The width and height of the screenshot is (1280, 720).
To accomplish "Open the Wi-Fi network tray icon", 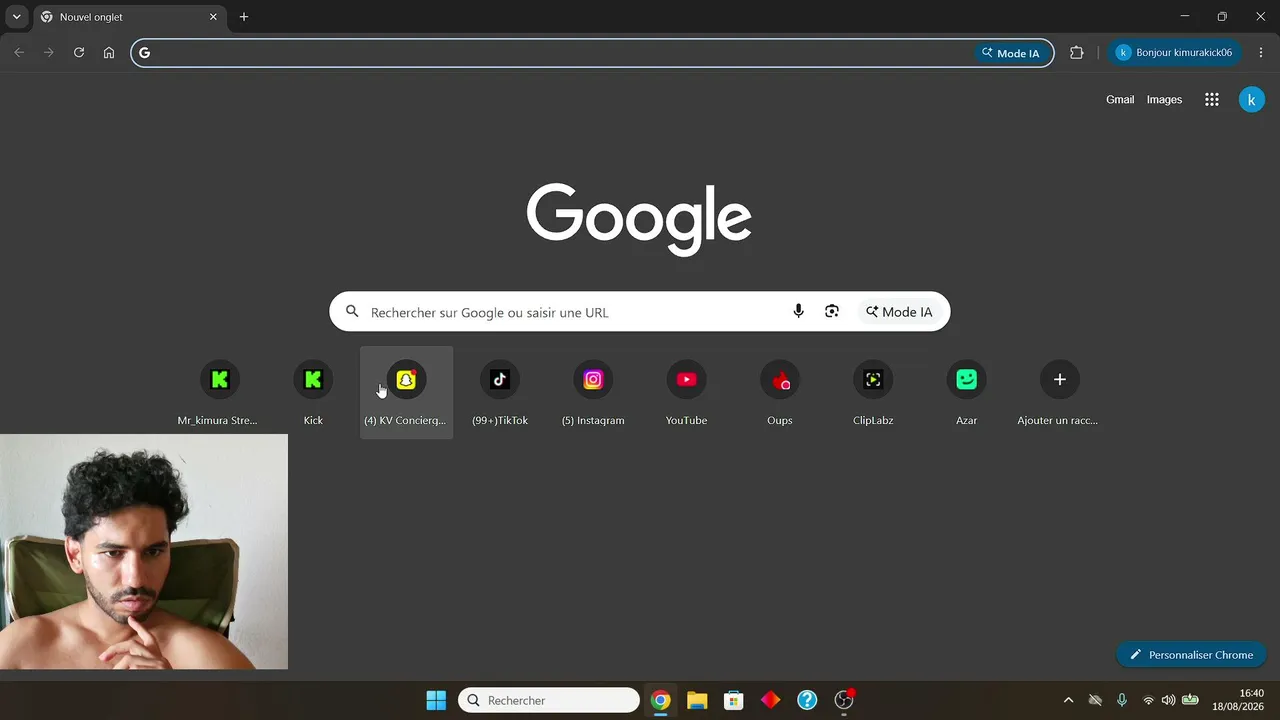I will (x=1148, y=700).
